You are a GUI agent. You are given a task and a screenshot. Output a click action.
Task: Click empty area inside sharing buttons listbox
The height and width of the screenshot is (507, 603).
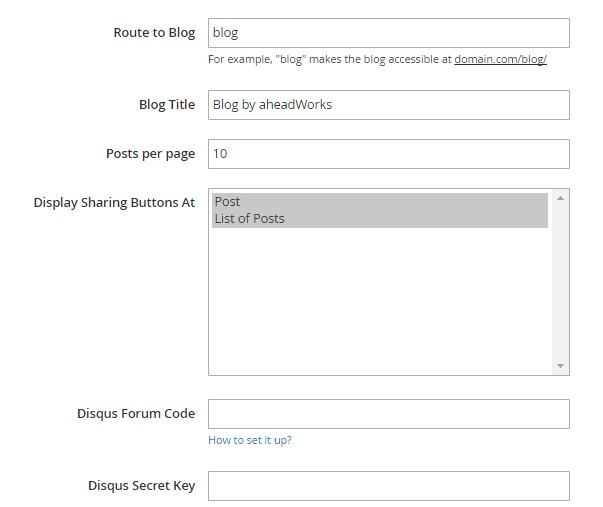(x=380, y=300)
